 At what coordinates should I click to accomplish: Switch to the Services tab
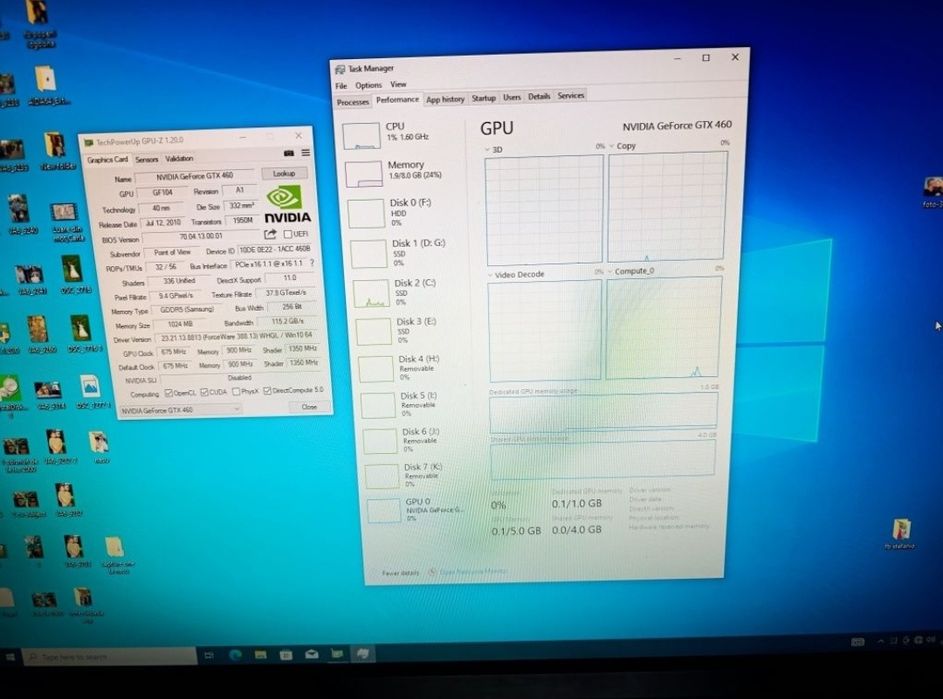point(571,96)
